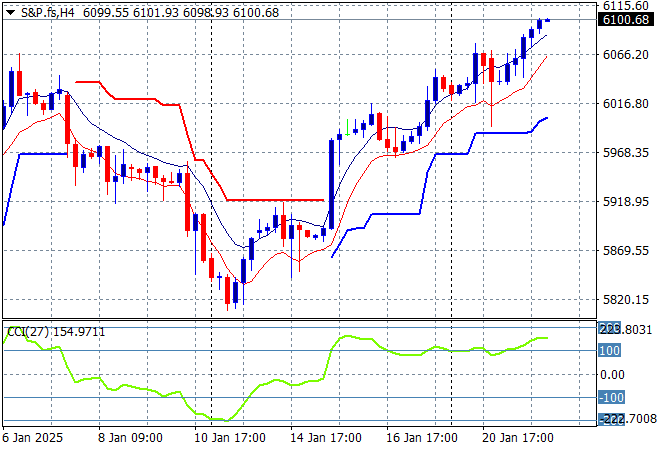This screenshot has height=450, width=660.
Task: Click the 6 Jan 2025 date label
Action: (x=34, y=437)
